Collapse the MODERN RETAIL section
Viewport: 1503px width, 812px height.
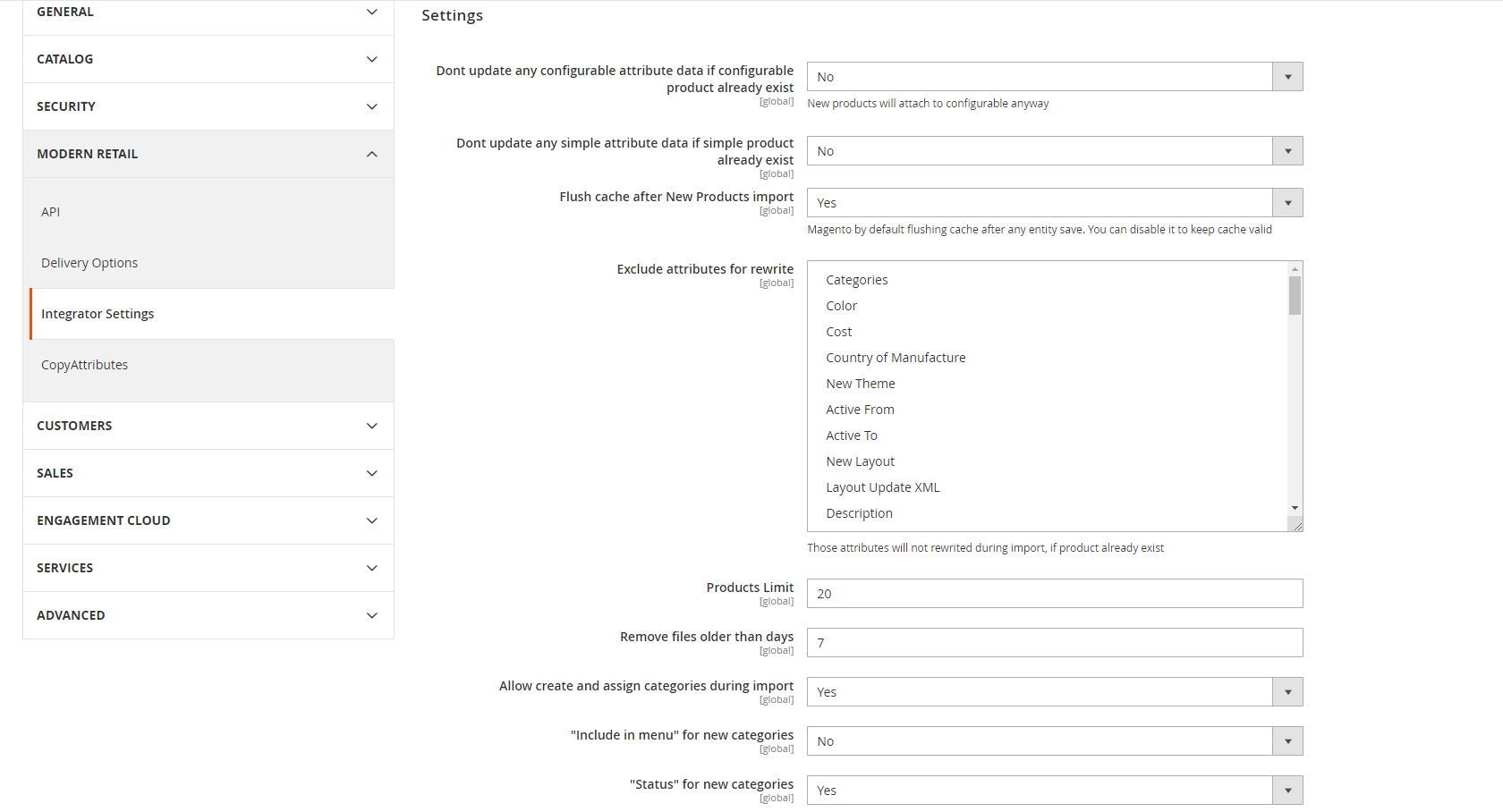point(208,154)
